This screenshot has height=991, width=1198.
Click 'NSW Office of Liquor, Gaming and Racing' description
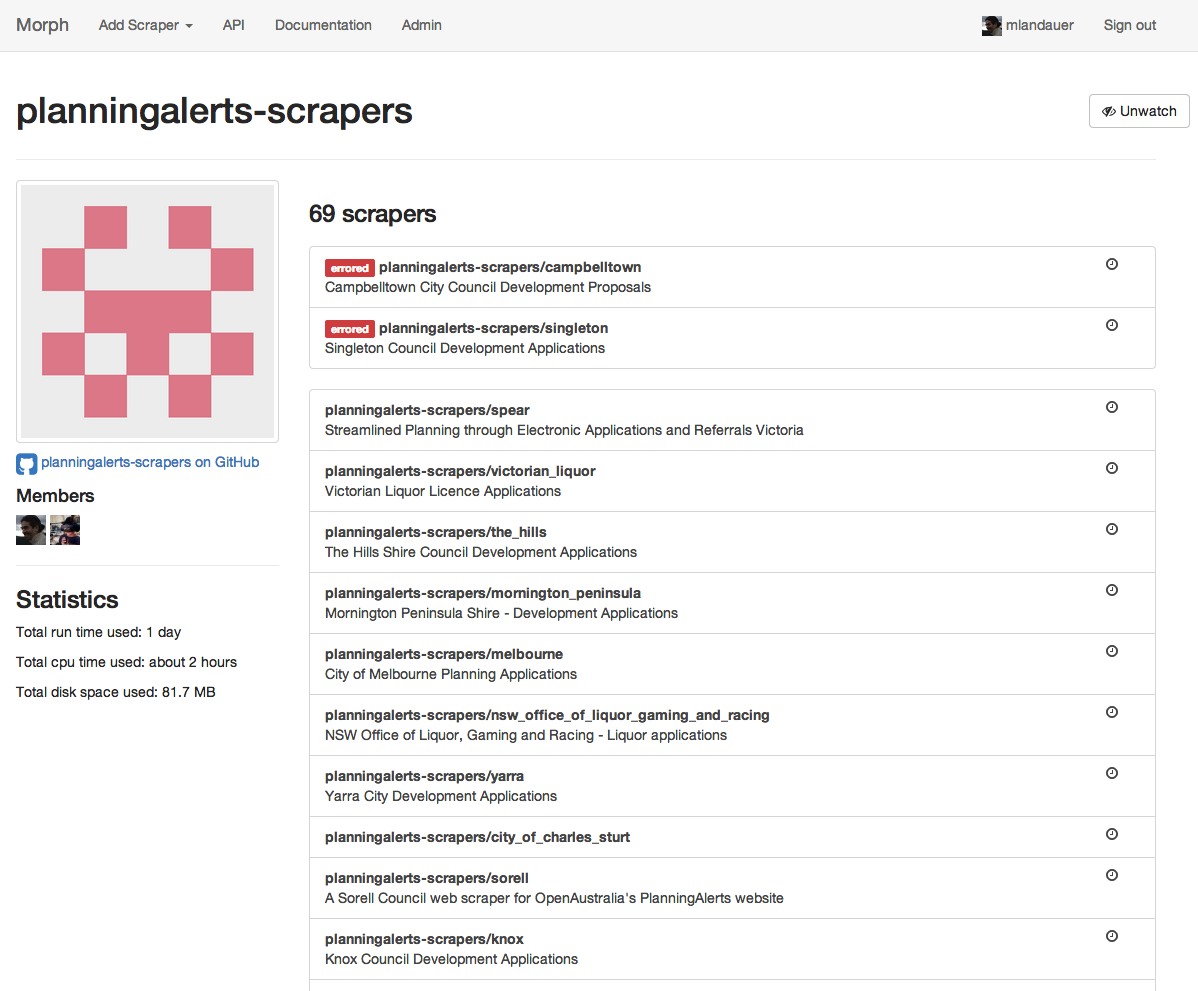pos(526,735)
